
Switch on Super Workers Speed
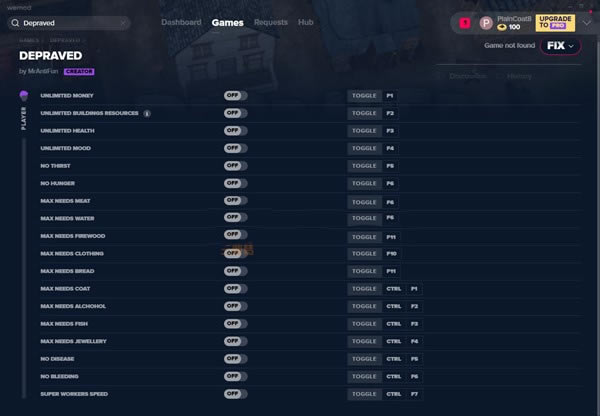235,394
